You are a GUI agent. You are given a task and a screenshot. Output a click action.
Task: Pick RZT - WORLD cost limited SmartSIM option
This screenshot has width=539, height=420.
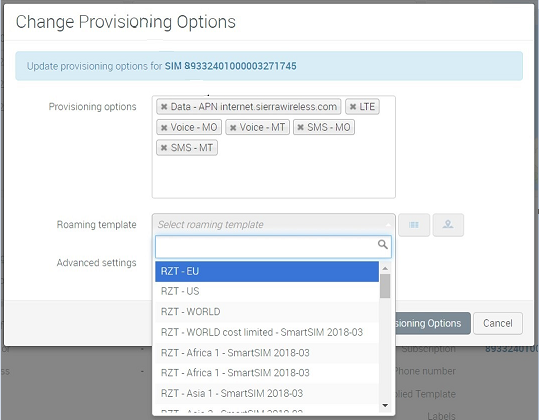pos(267,332)
